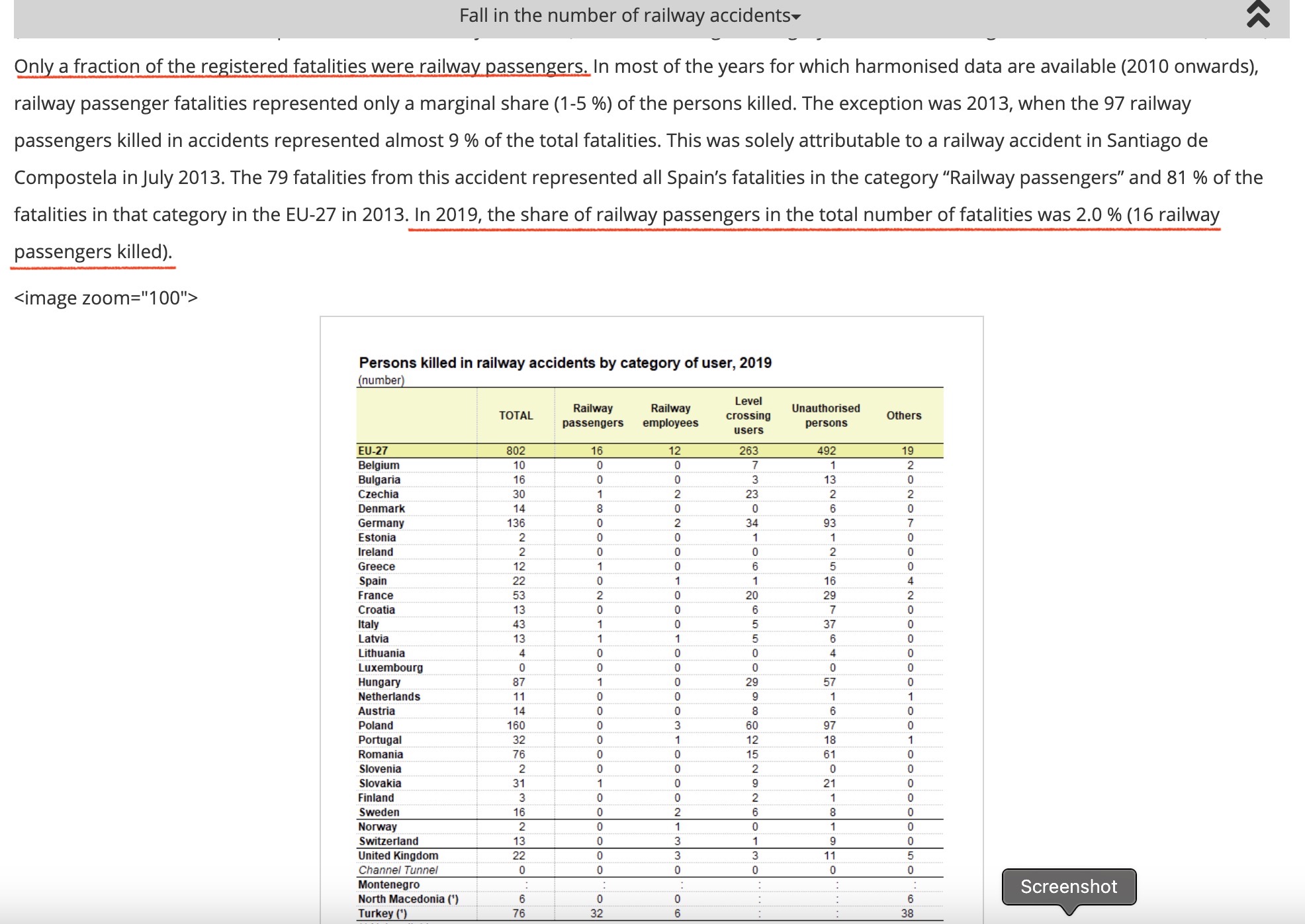Click the Germany row label
This screenshot has height=924, width=1305.
coord(381,523)
